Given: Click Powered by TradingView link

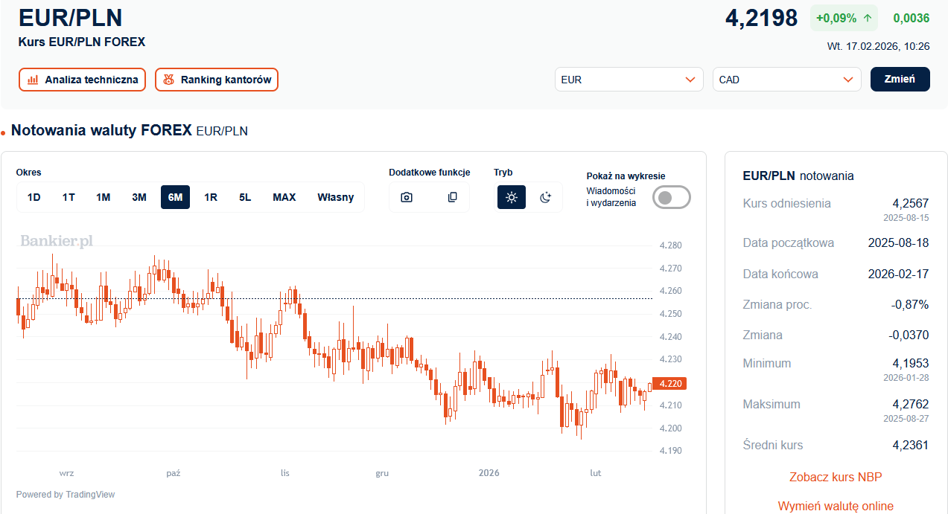Looking at the screenshot, I should (65, 495).
